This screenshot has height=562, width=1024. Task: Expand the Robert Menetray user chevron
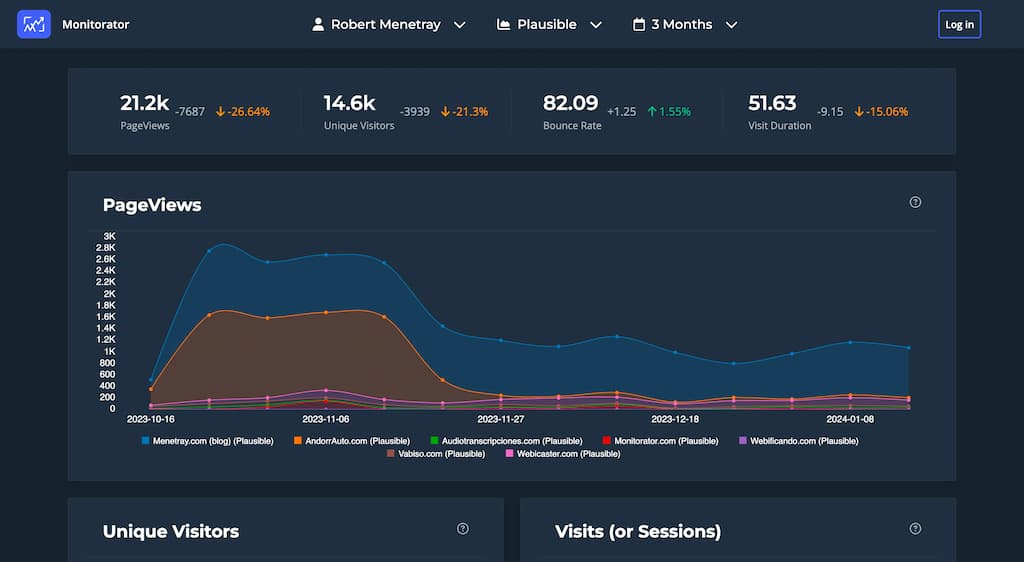pyautogui.click(x=460, y=25)
